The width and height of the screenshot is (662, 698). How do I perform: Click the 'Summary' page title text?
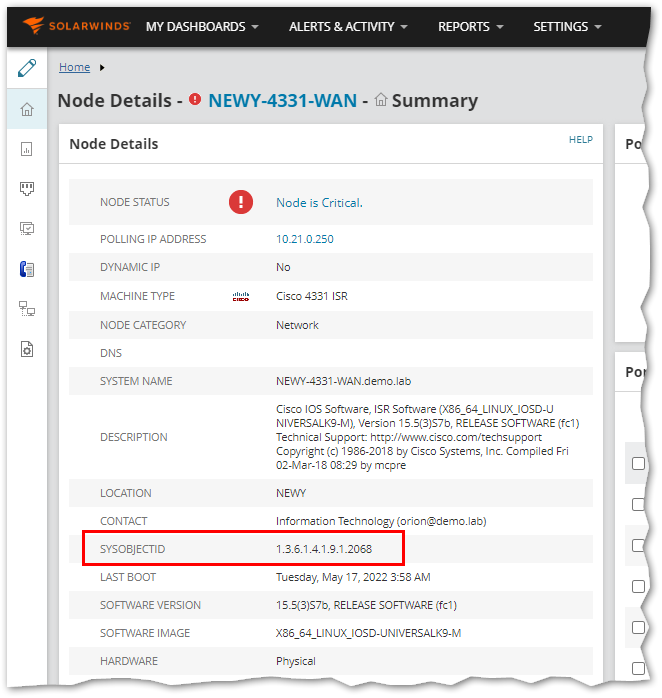click(435, 101)
